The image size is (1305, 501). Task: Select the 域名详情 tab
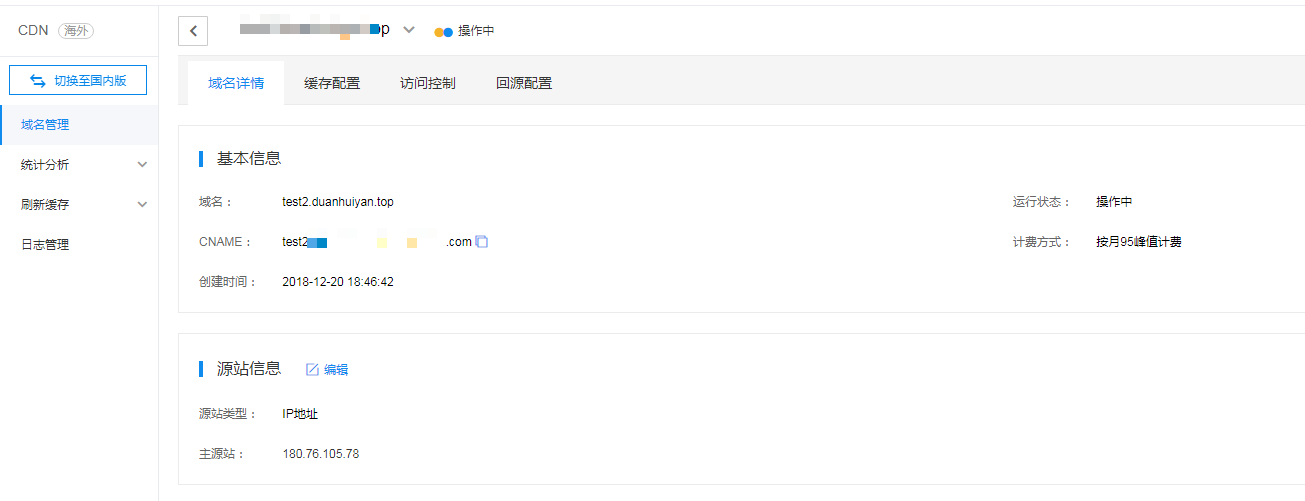236,83
